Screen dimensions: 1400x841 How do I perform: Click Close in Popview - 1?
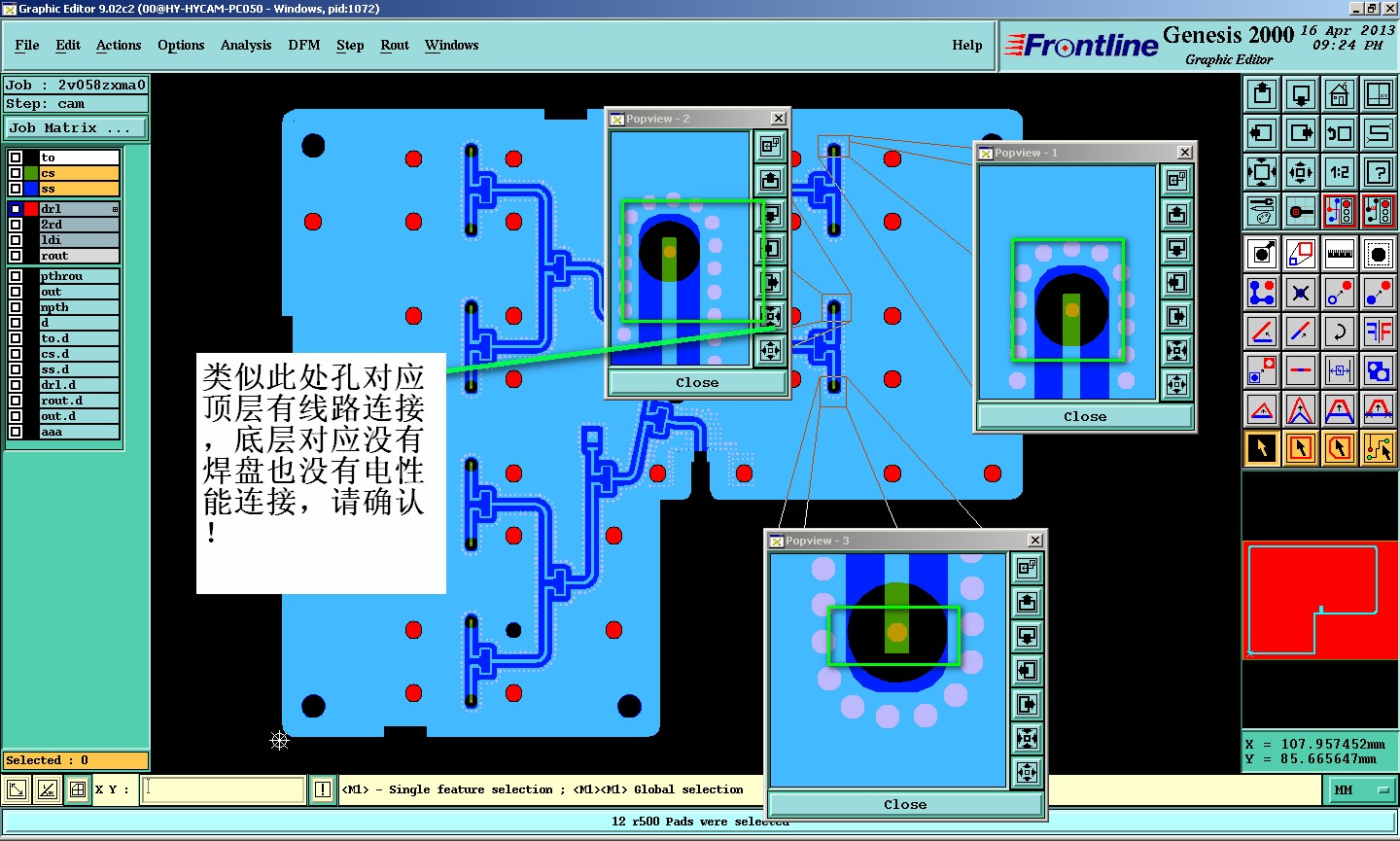pos(1085,416)
